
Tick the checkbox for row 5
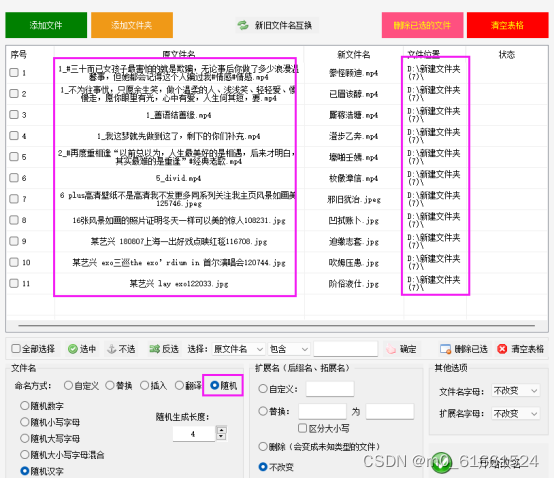(x=14, y=156)
